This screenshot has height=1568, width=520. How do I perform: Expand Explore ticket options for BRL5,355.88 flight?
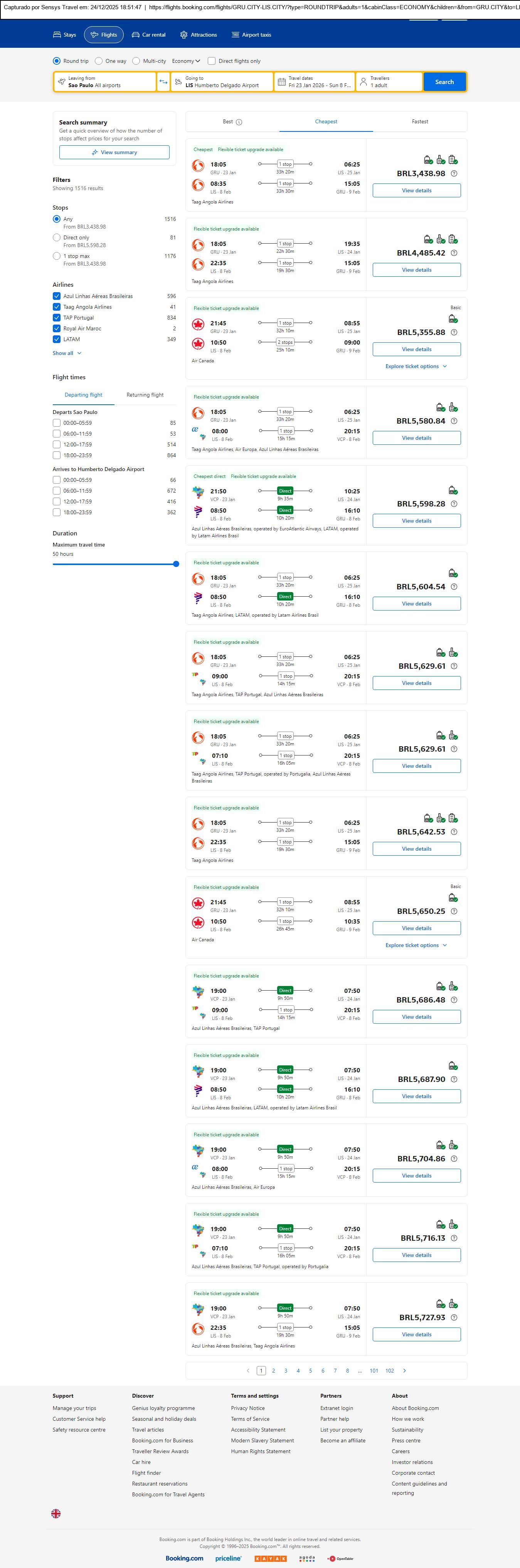pyautogui.click(x=416, y=367)
